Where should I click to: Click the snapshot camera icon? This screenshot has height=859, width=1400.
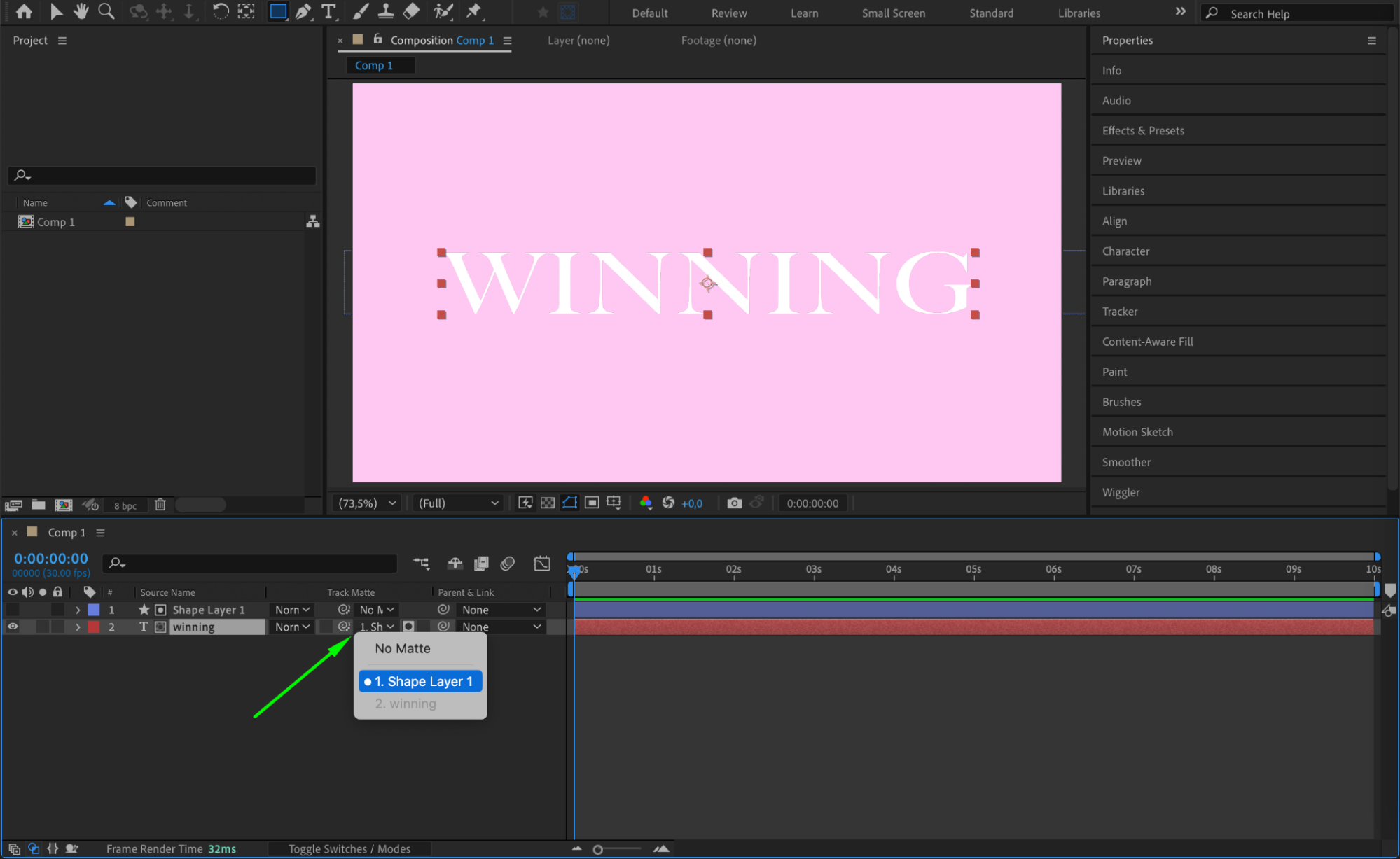pos(733,503)
